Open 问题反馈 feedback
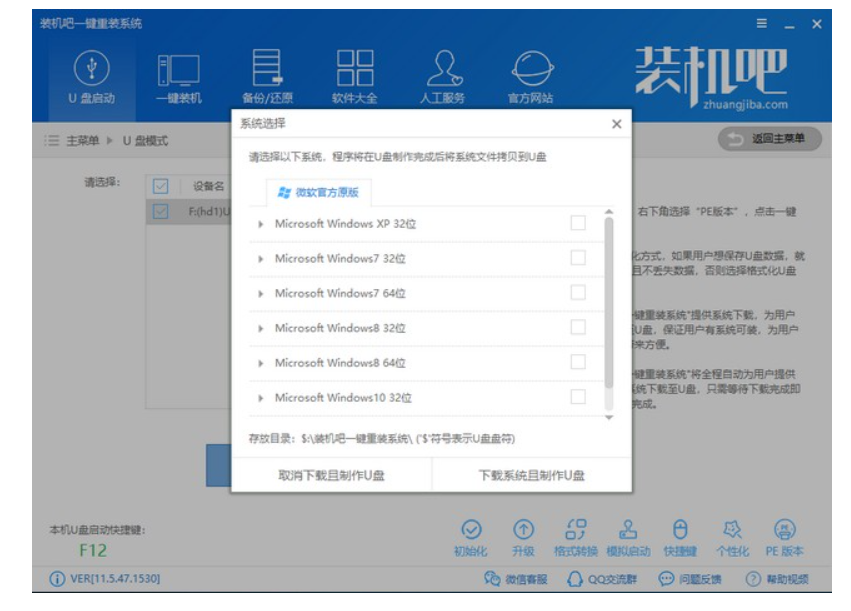 pos(690,579)
